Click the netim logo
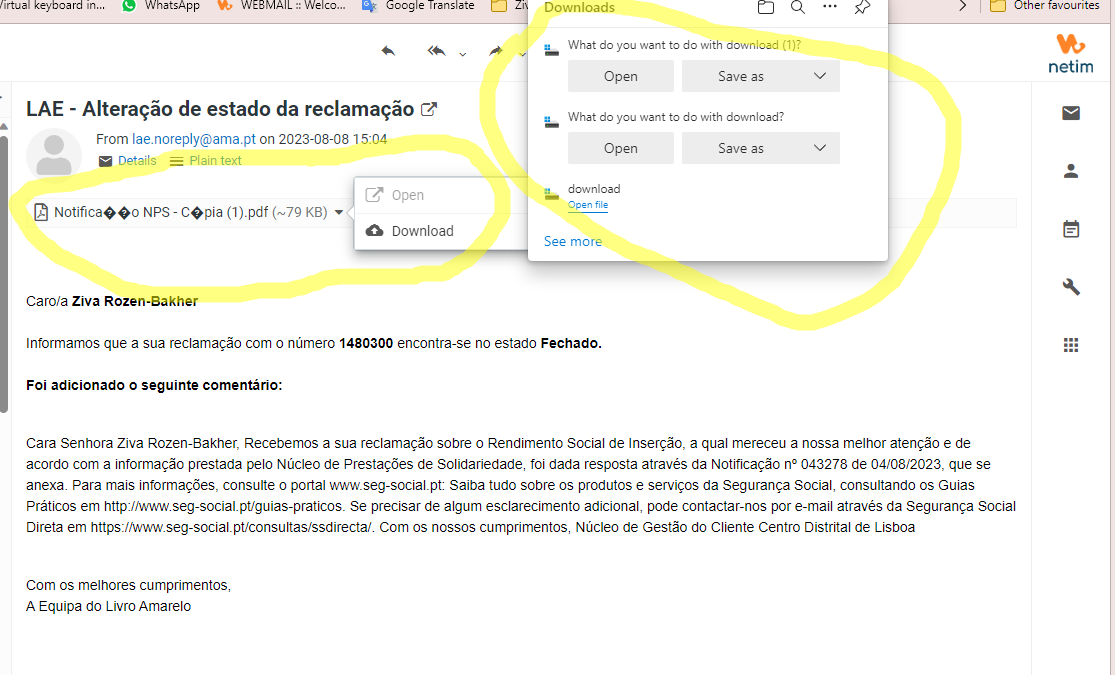1115x675 pixels. point(1071,54)
